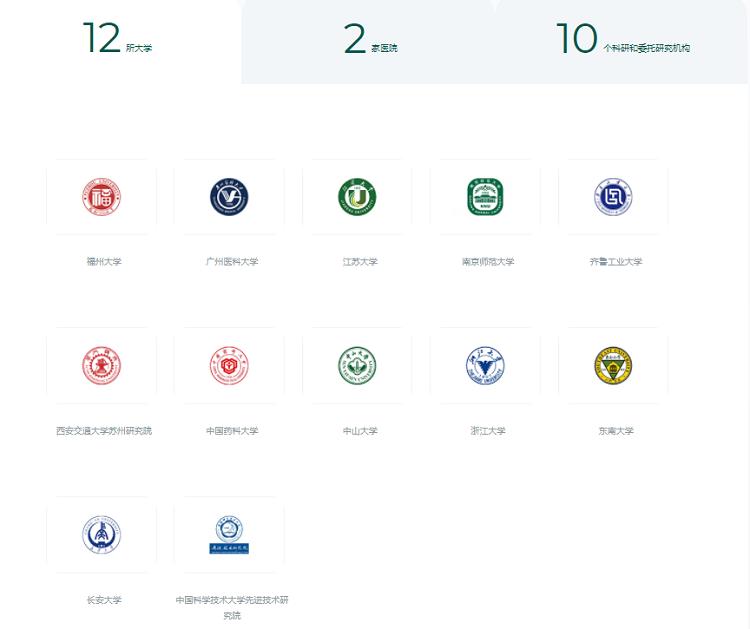Click the 东南大学 name label
The height and width of the screenshot is (629, 750).
tap(616, 430)
